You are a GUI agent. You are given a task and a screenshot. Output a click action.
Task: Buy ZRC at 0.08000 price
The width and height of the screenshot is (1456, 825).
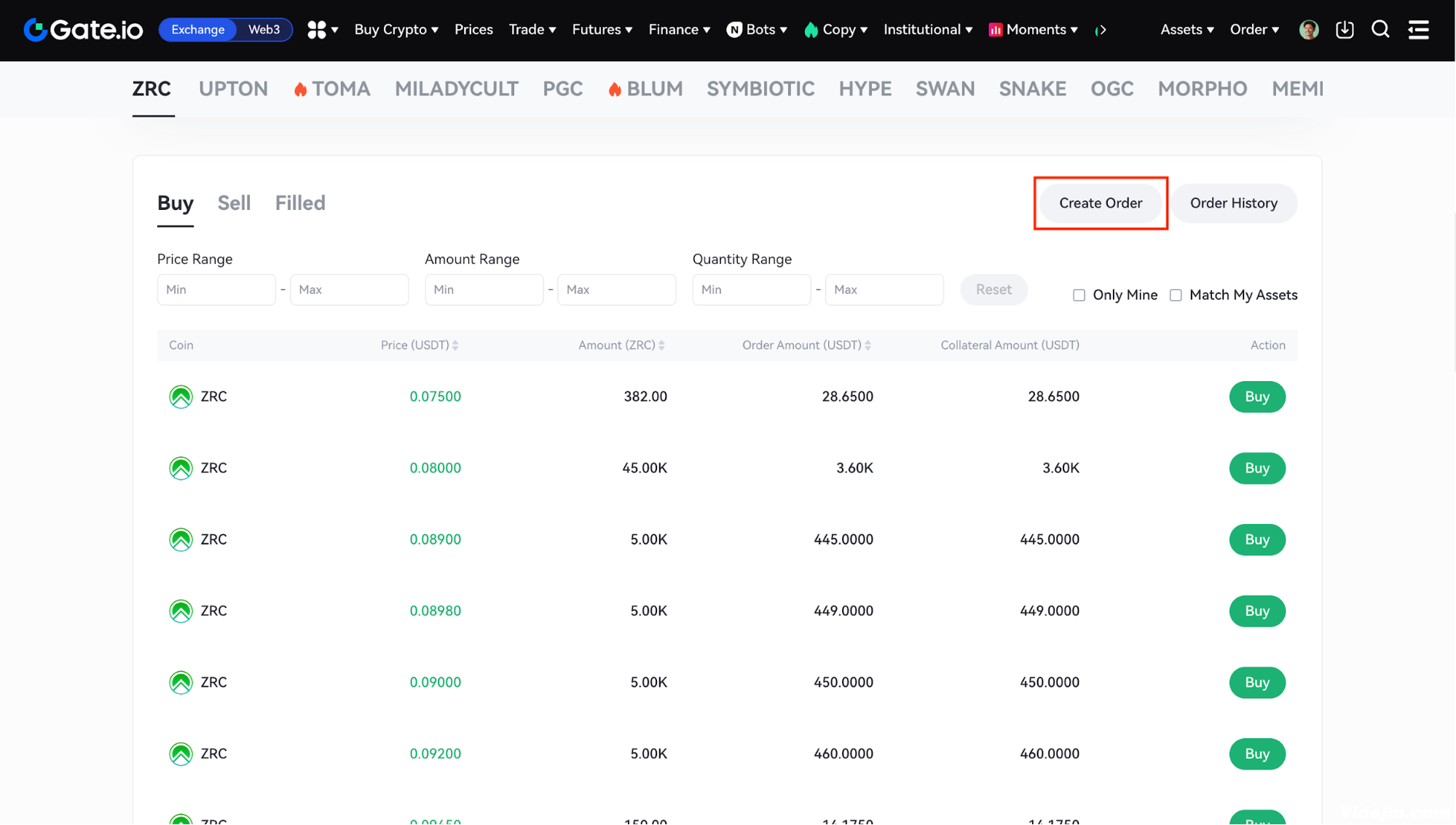(x=1257, y=468)
